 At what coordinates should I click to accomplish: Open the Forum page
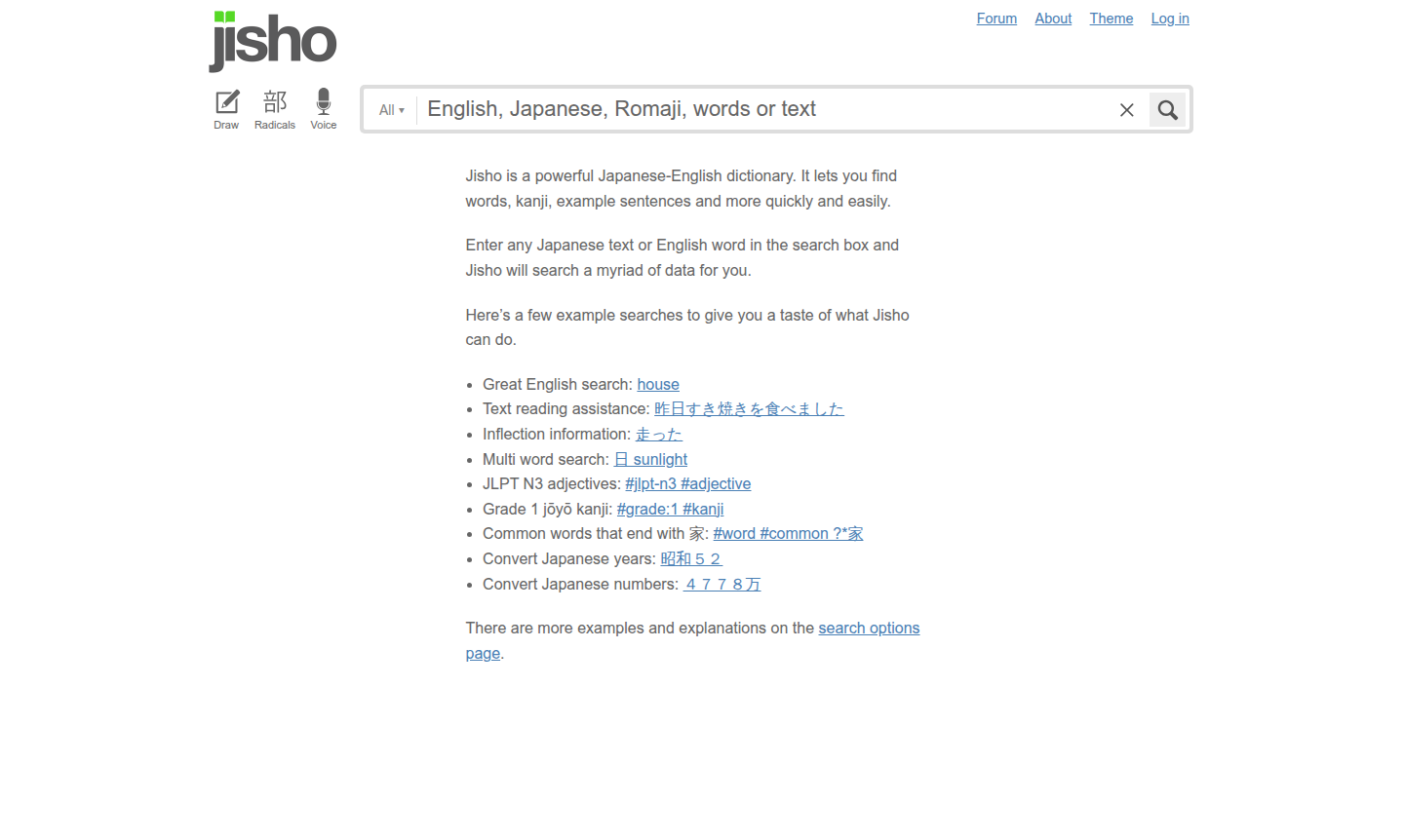pyautogui.click(x=996, y=19)
